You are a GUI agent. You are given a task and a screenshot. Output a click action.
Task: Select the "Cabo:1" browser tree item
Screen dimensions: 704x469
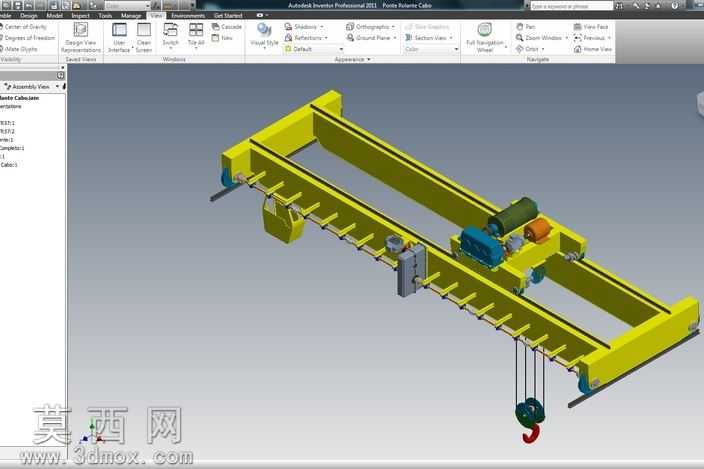coord(9,165)
